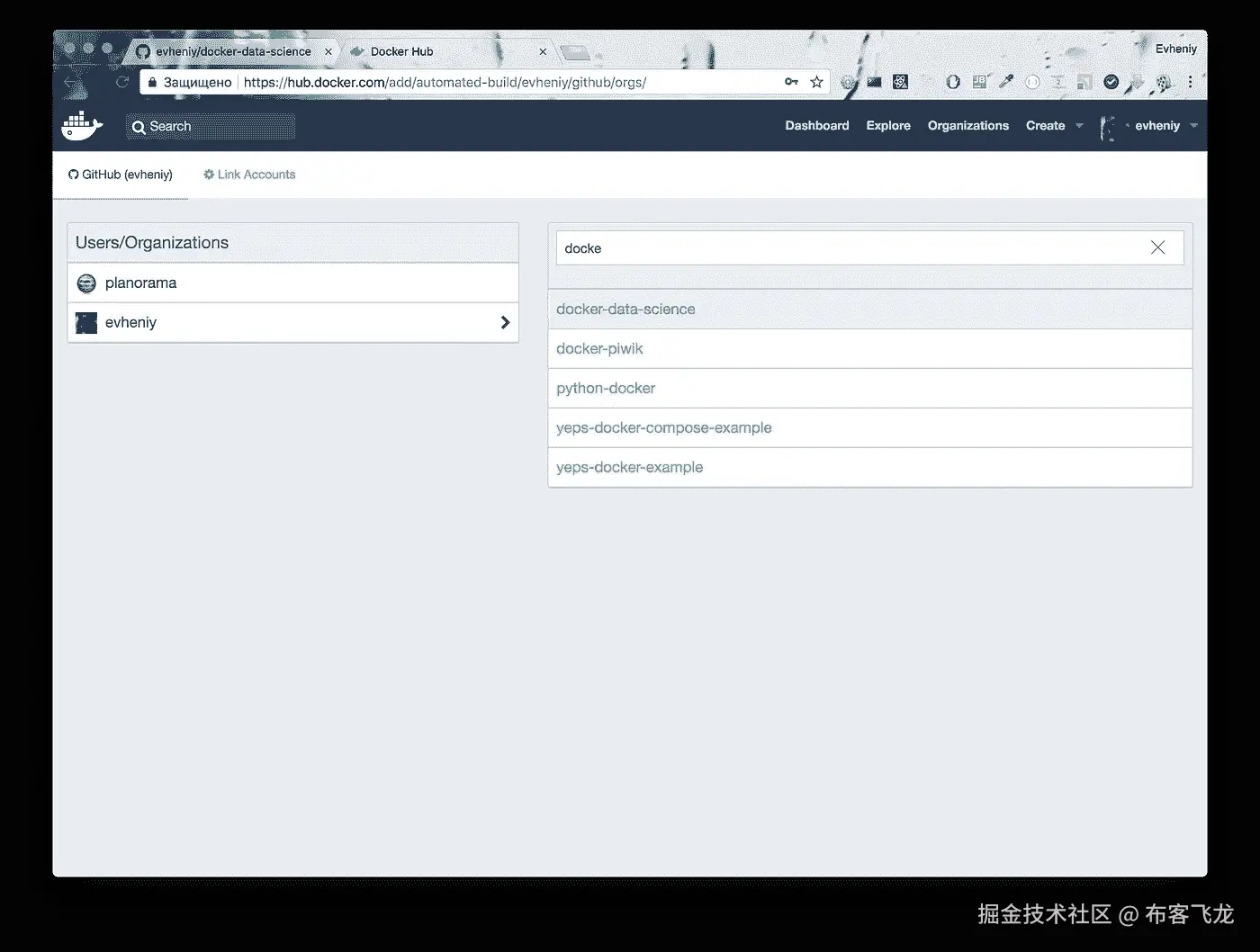
Task: Focus the Docker Hub search field
Action: tap(211, 127)
